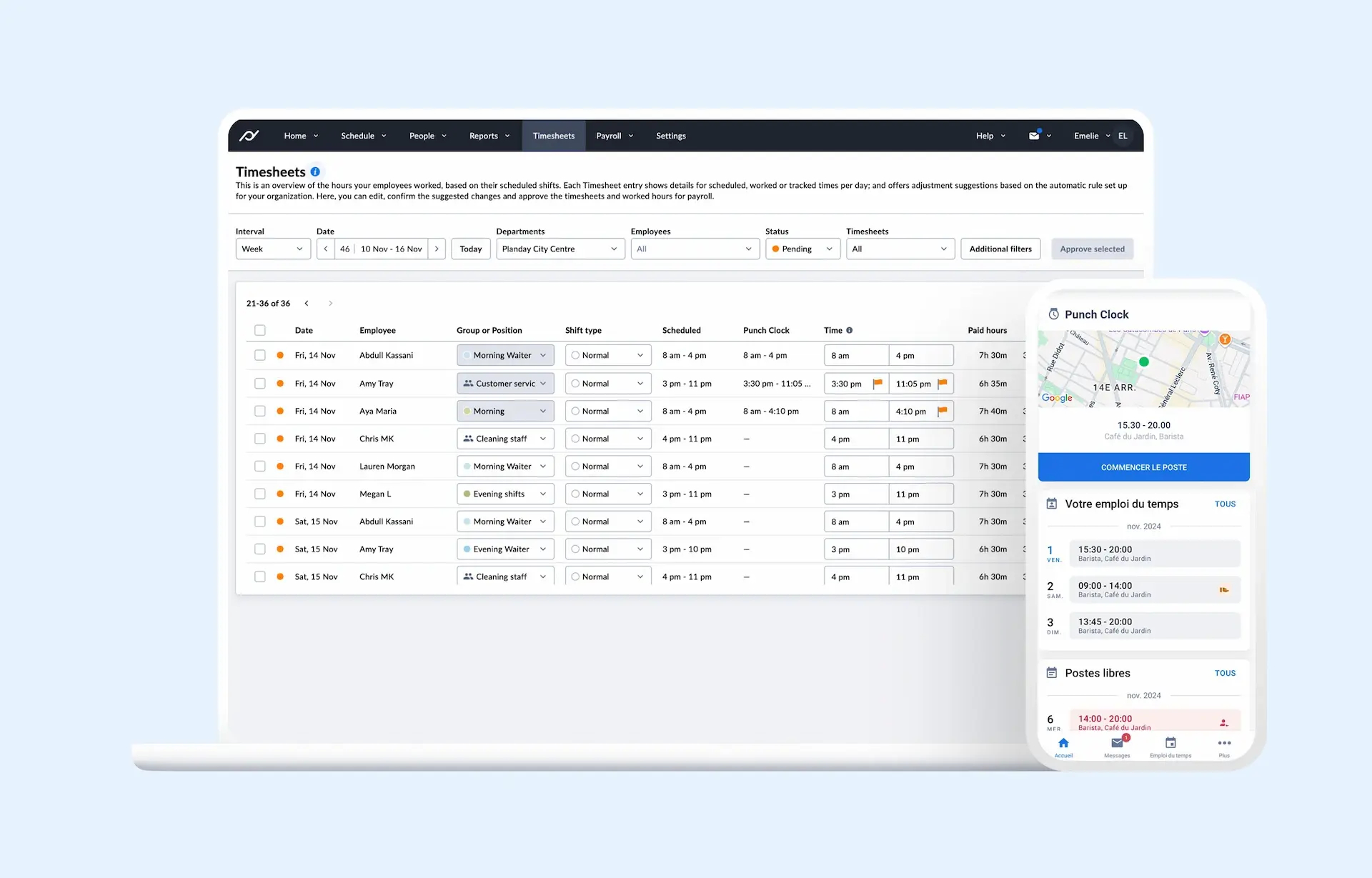1372x878 pixels.
Task: Click the info icon beside the Timesheets heading
Action: point(316,171)
